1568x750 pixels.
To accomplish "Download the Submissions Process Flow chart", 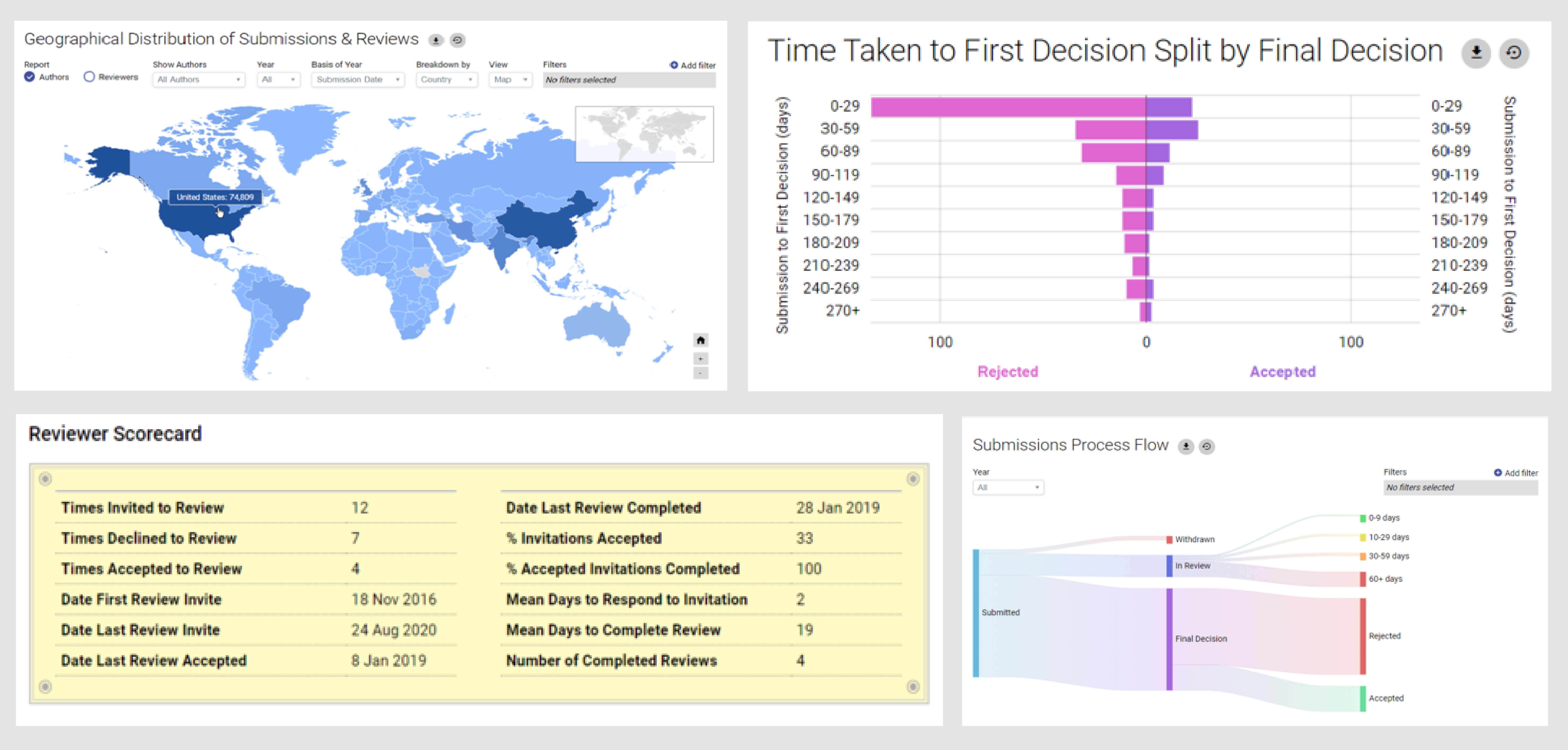I will pyautogui.click(x=1186, y=446).
